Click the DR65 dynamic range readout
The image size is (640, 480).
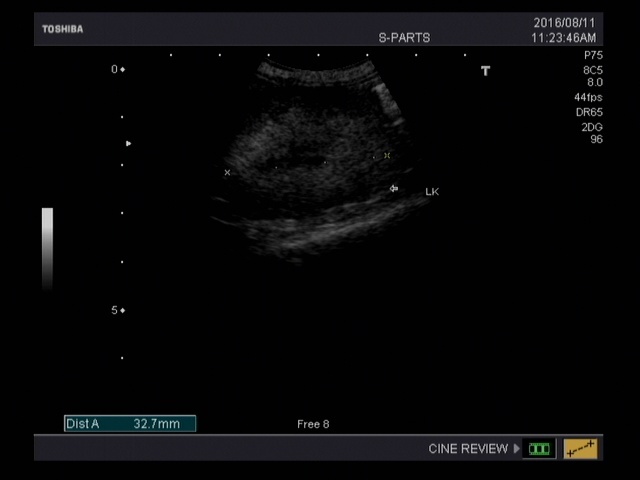click(589, 113)
